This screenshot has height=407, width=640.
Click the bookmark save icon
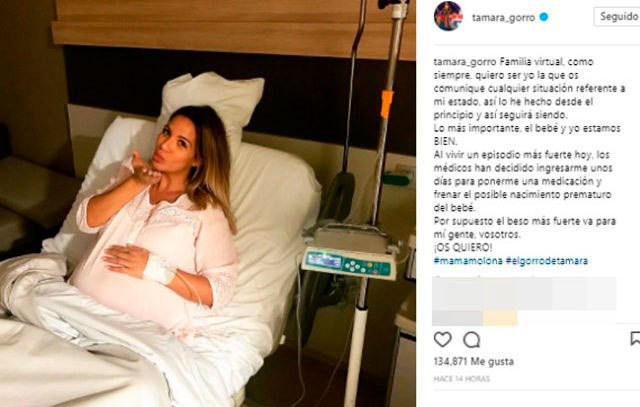point(635,339)
